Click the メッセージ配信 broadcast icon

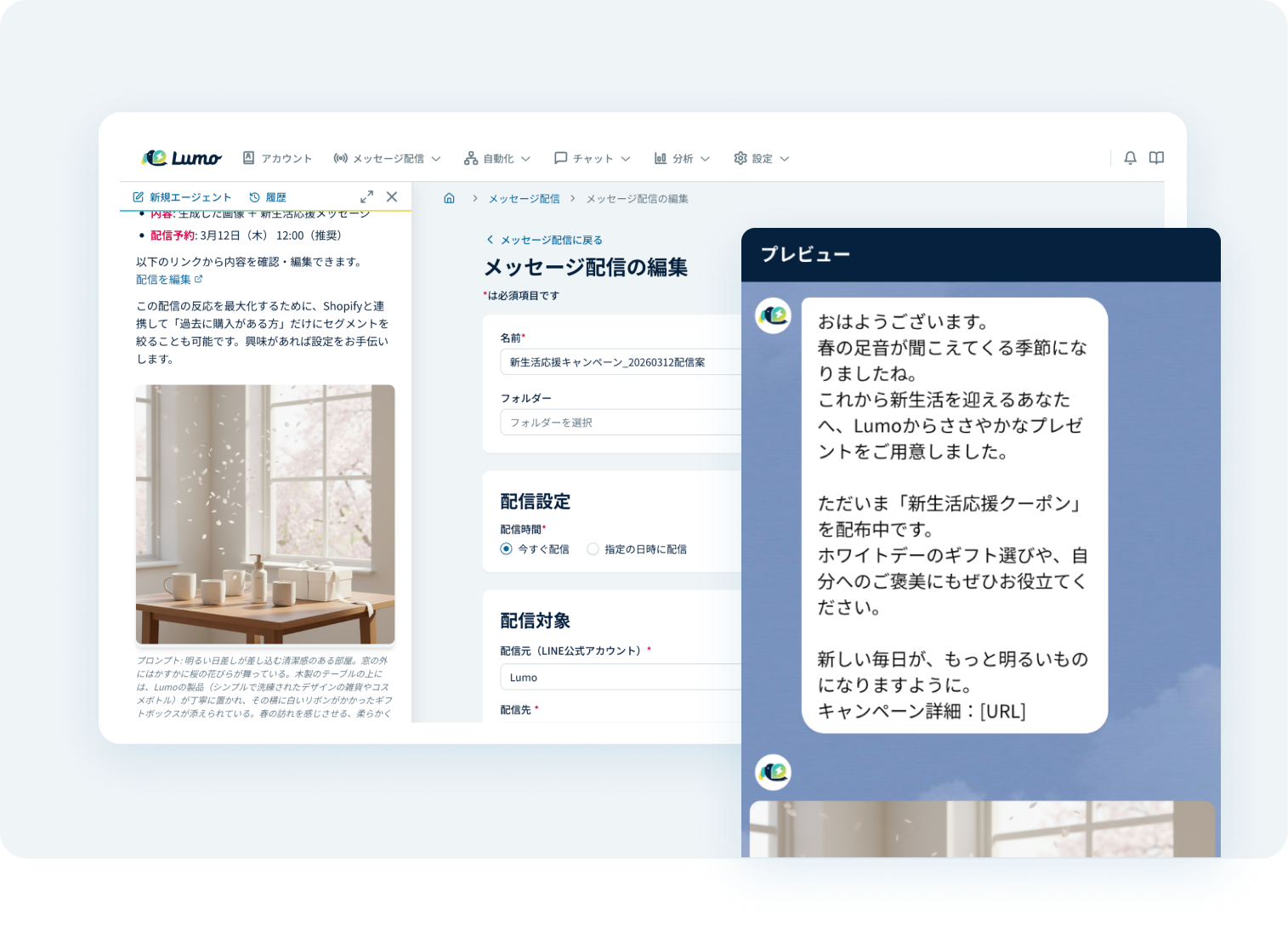tap(339, 157)
